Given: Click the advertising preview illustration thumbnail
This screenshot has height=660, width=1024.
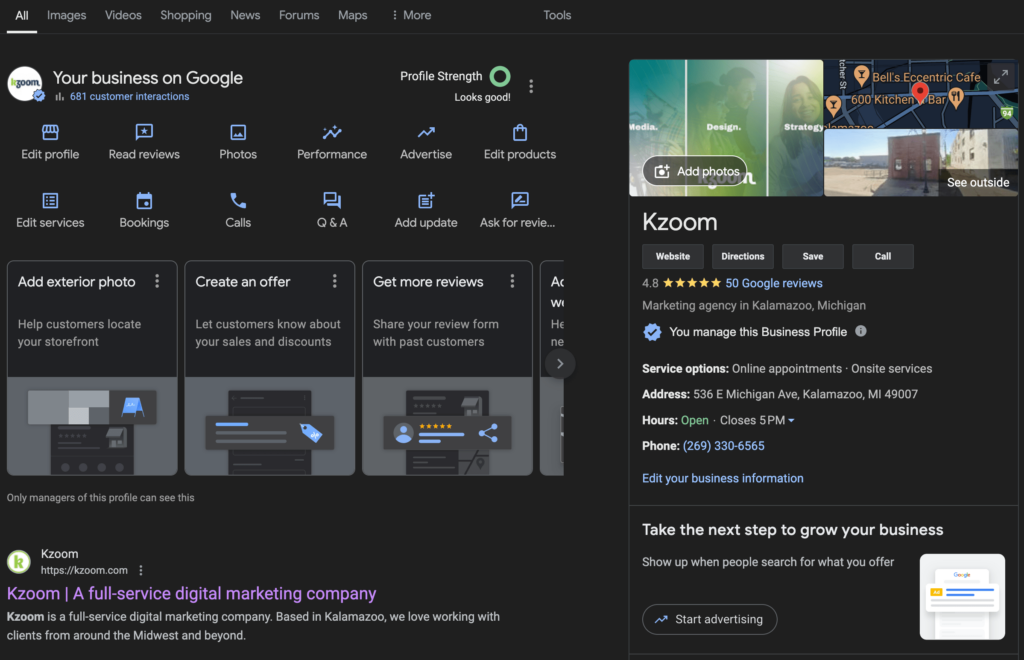Looking at the screenshot, I should coord(962,597).
